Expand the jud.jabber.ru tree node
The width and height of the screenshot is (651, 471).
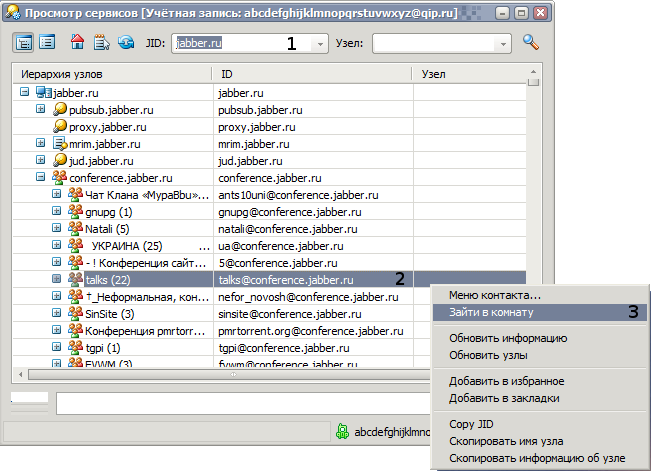[41, 160]
